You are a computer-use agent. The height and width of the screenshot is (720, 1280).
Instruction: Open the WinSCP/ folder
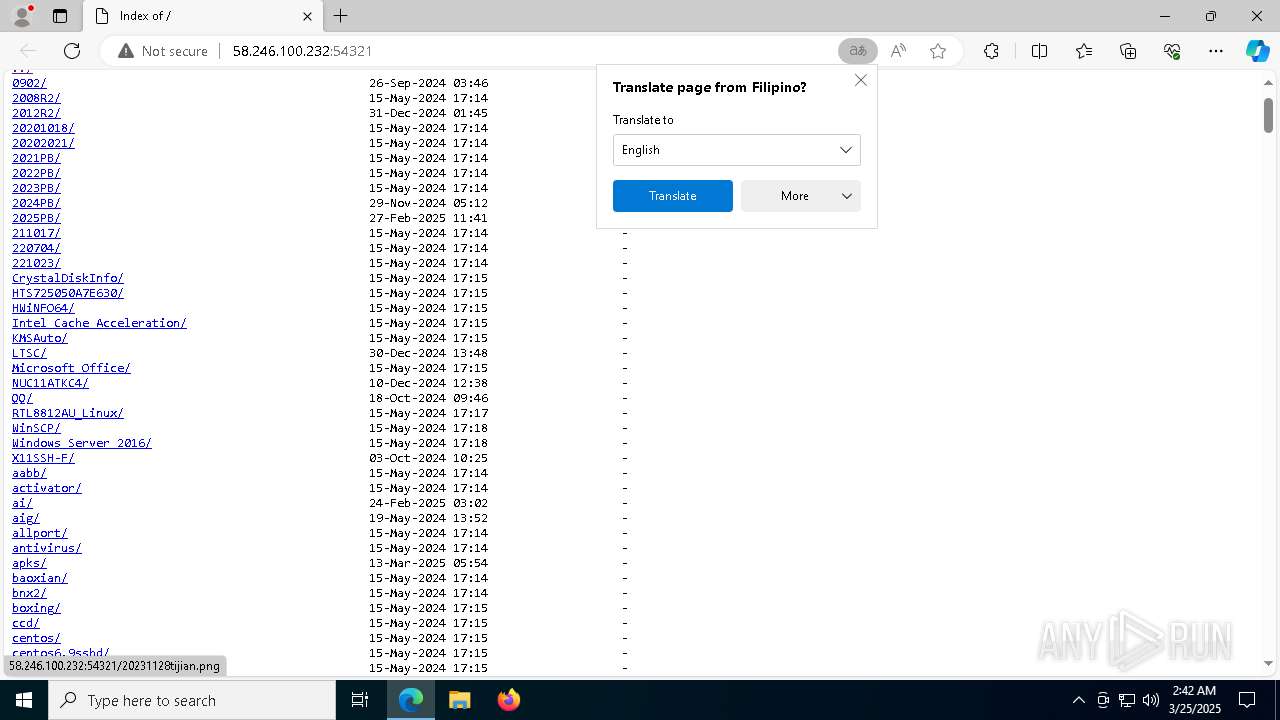click(36, 428)
